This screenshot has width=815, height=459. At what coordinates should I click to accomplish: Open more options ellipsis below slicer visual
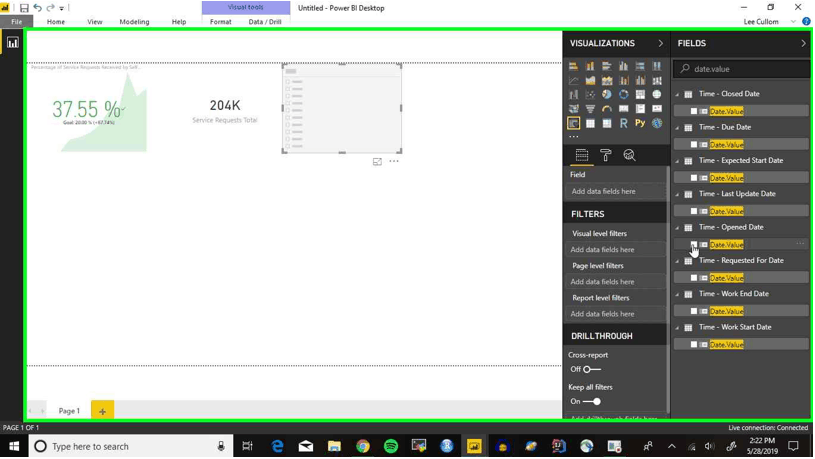[394, 161]
